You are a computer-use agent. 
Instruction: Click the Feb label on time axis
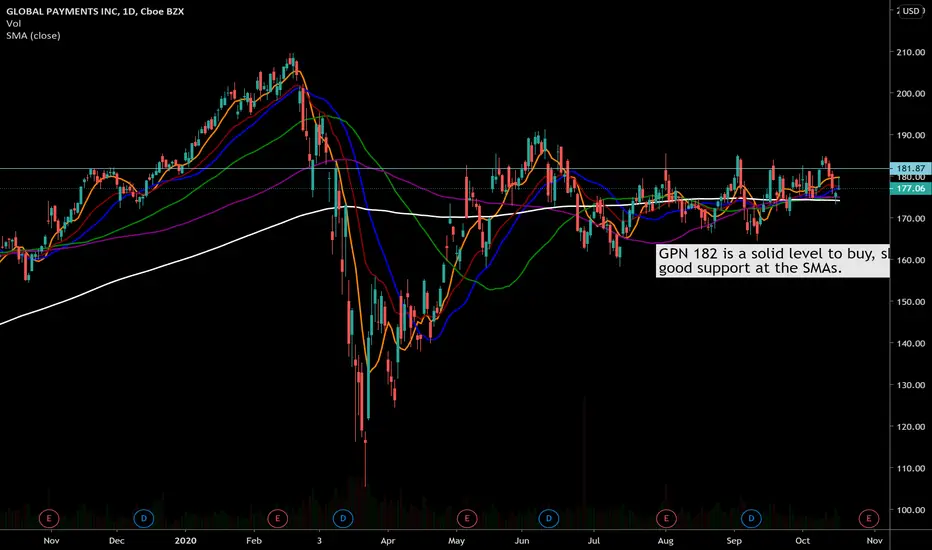[x=254, y=540]
